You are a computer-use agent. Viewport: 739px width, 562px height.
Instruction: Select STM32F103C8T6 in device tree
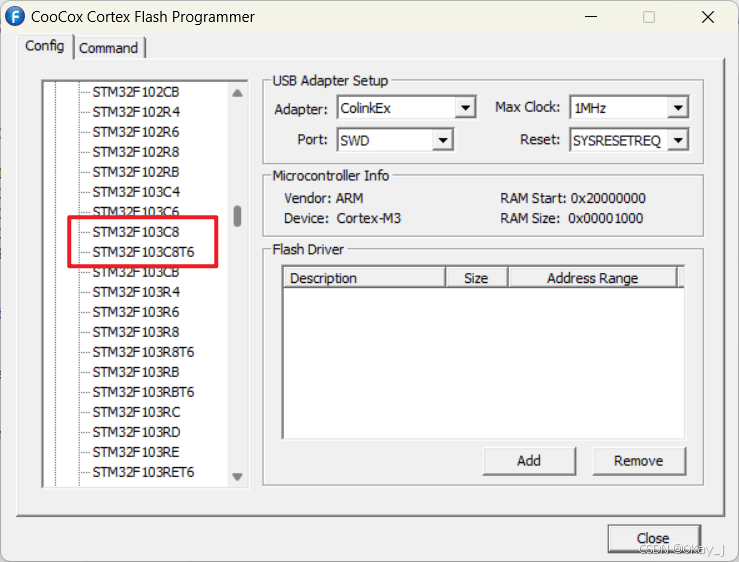(x=143, y=252)
